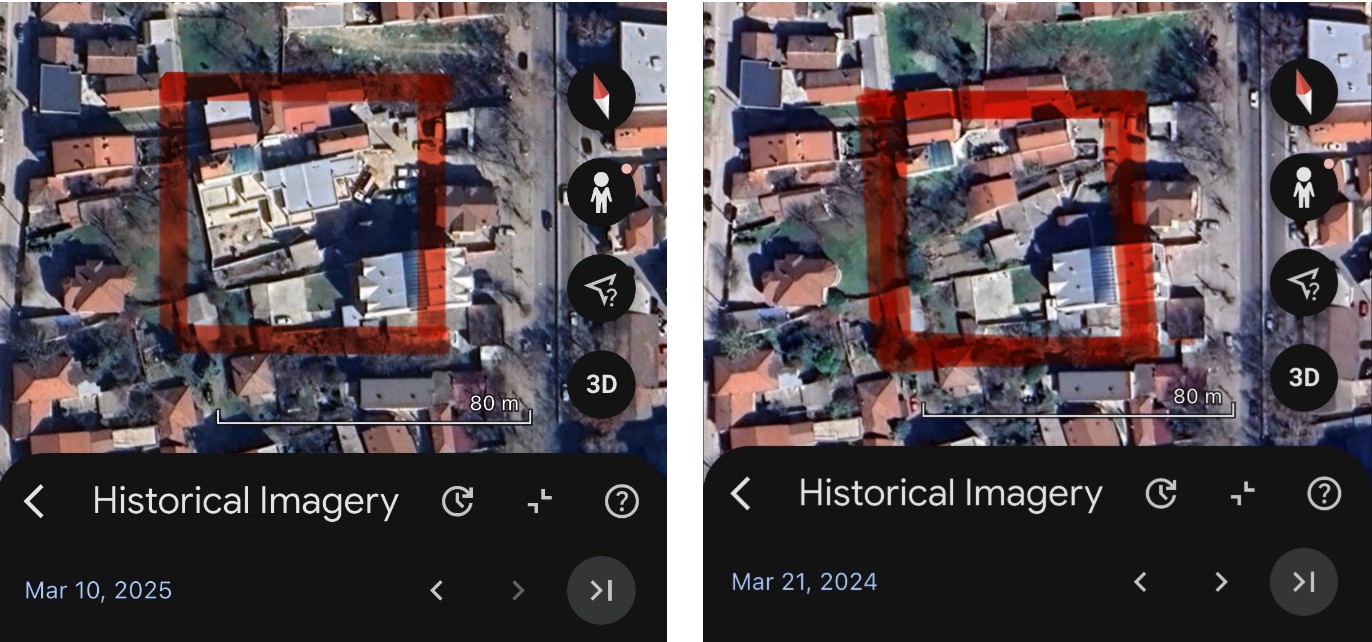Step to previous imagery from Mar 10, 2025
Screen dimensions: 1372x642
(x=437, y=590)
